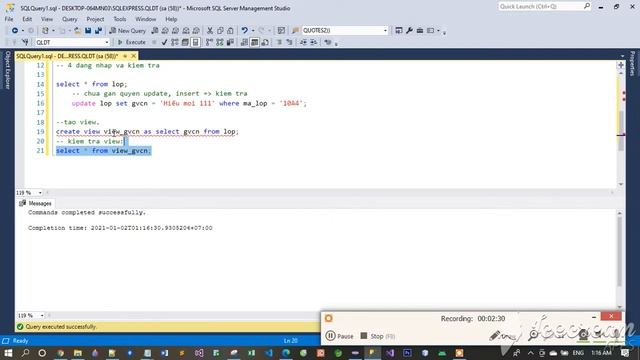Expand the Object Explorer side tab

[7, 70]
